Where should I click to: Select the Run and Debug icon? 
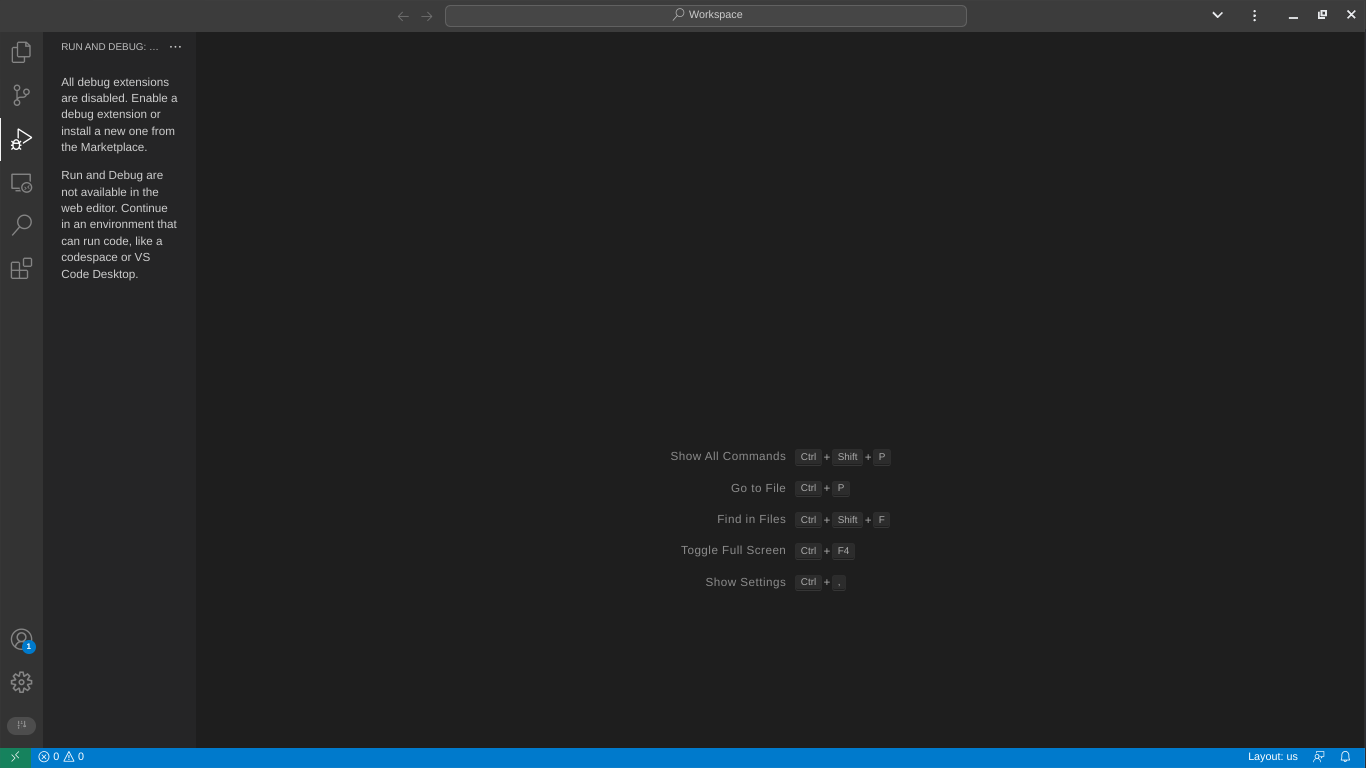click(x=21, y=139)
